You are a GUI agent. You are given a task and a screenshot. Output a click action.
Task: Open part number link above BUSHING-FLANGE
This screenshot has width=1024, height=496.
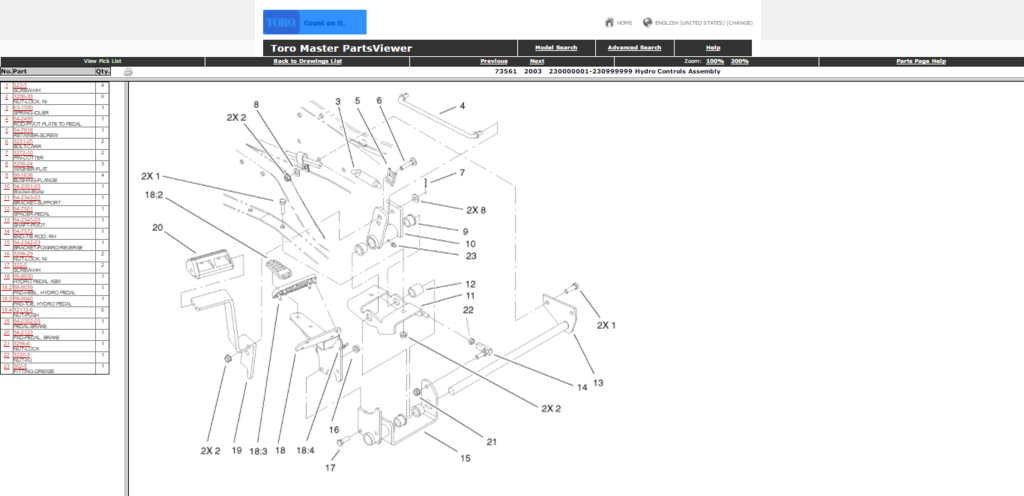pos(23,175)
